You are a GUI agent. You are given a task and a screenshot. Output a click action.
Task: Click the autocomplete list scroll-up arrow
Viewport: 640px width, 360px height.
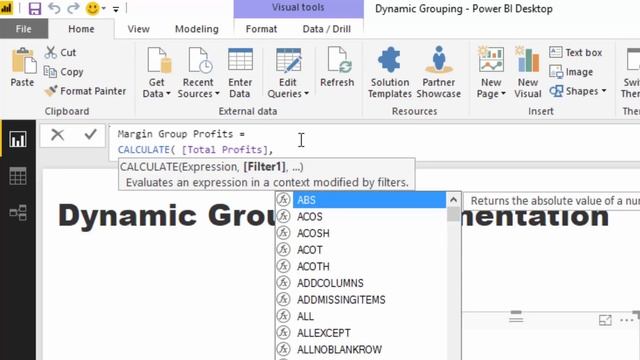[x=453, y=200]
